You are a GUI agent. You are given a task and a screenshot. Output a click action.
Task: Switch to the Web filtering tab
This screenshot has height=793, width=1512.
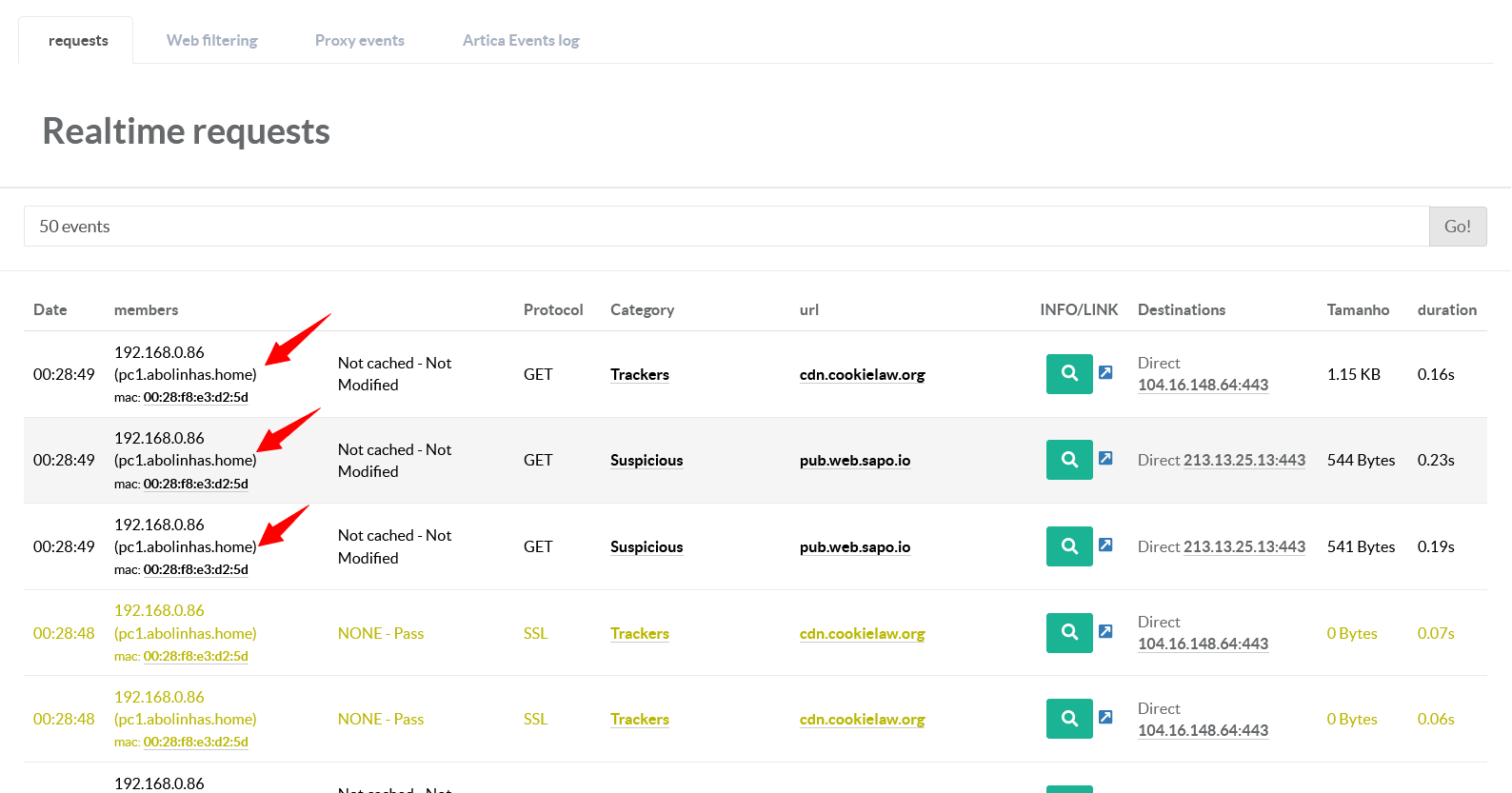(x=211, y=41)
